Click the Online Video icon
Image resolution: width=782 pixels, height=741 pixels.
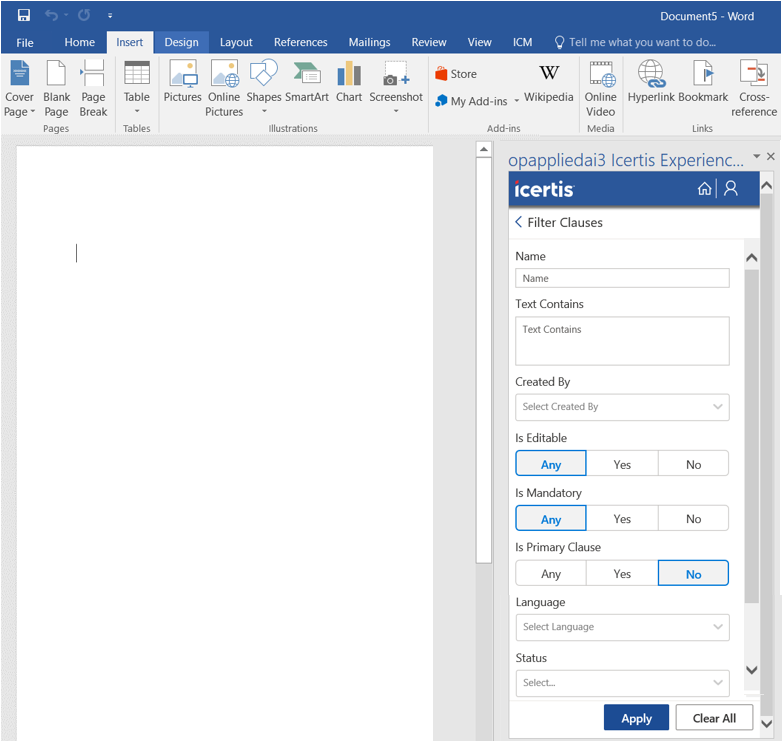click(x=601, y=88)
